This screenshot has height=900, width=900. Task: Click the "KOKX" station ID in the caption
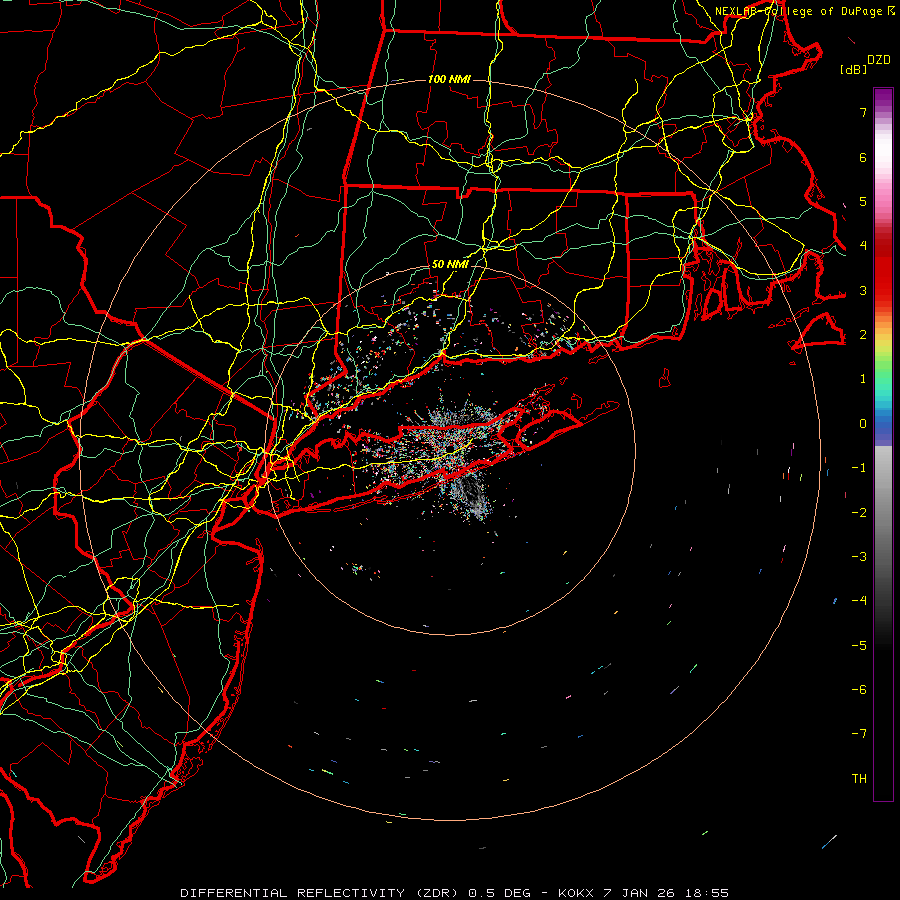(x=578, y=893)
